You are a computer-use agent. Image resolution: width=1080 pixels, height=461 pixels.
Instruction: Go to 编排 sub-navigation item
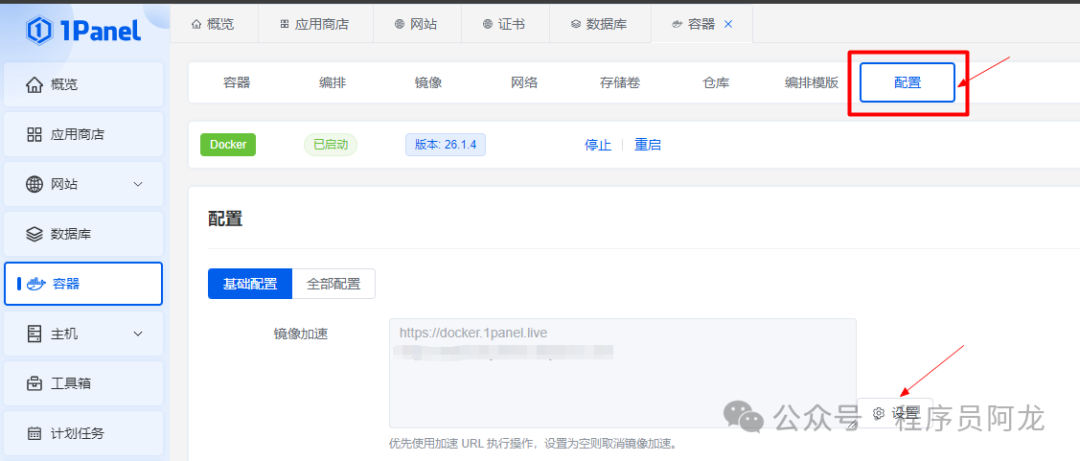pyautogui.click(x=333, y=83)
